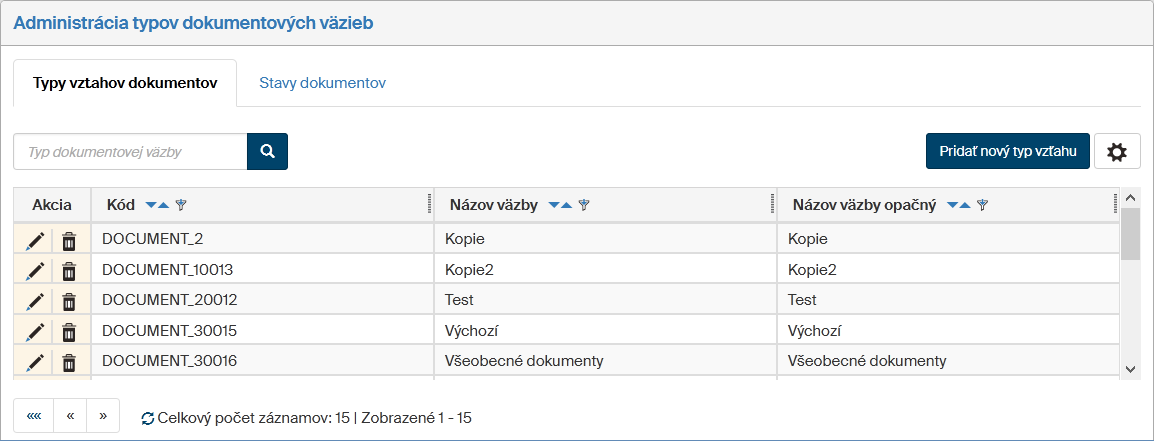
Task: Click the magnifier search button
Action: coord(267,152)
